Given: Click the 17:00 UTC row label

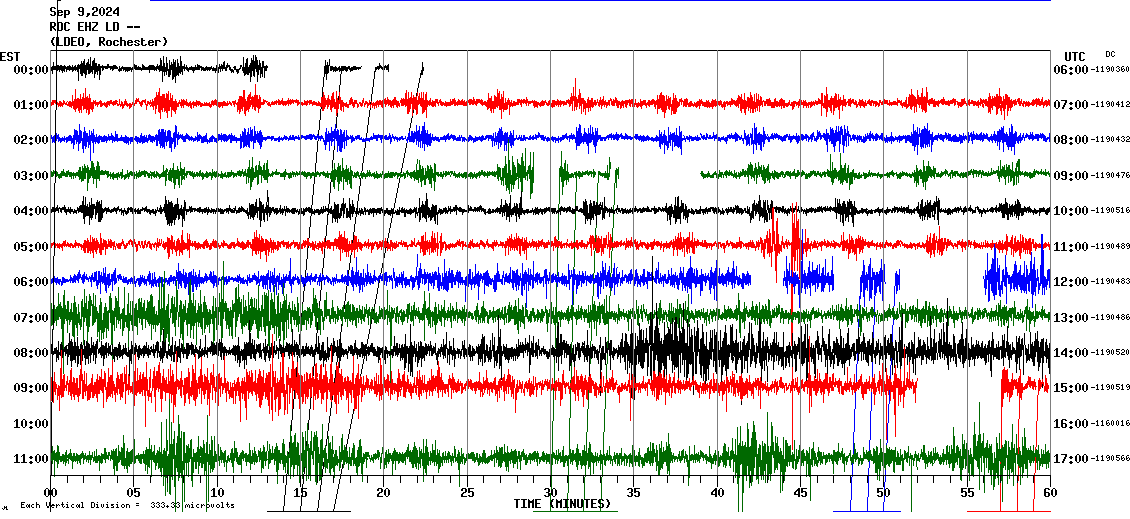Looking at the screenshot, I should click(1070, 459).
